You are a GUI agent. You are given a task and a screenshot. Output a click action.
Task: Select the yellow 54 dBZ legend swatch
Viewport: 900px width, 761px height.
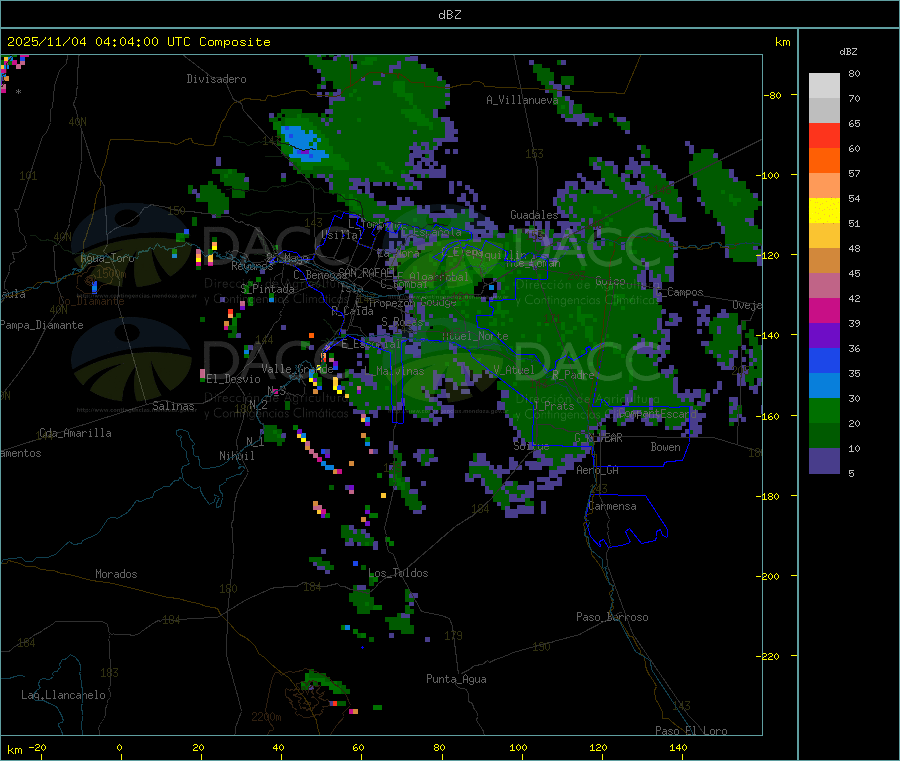[x=824, y=211]
